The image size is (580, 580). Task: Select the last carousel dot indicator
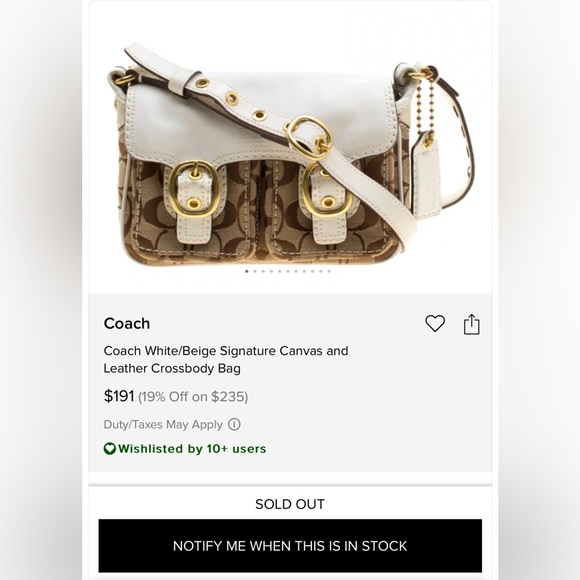(x=329, y=271)
